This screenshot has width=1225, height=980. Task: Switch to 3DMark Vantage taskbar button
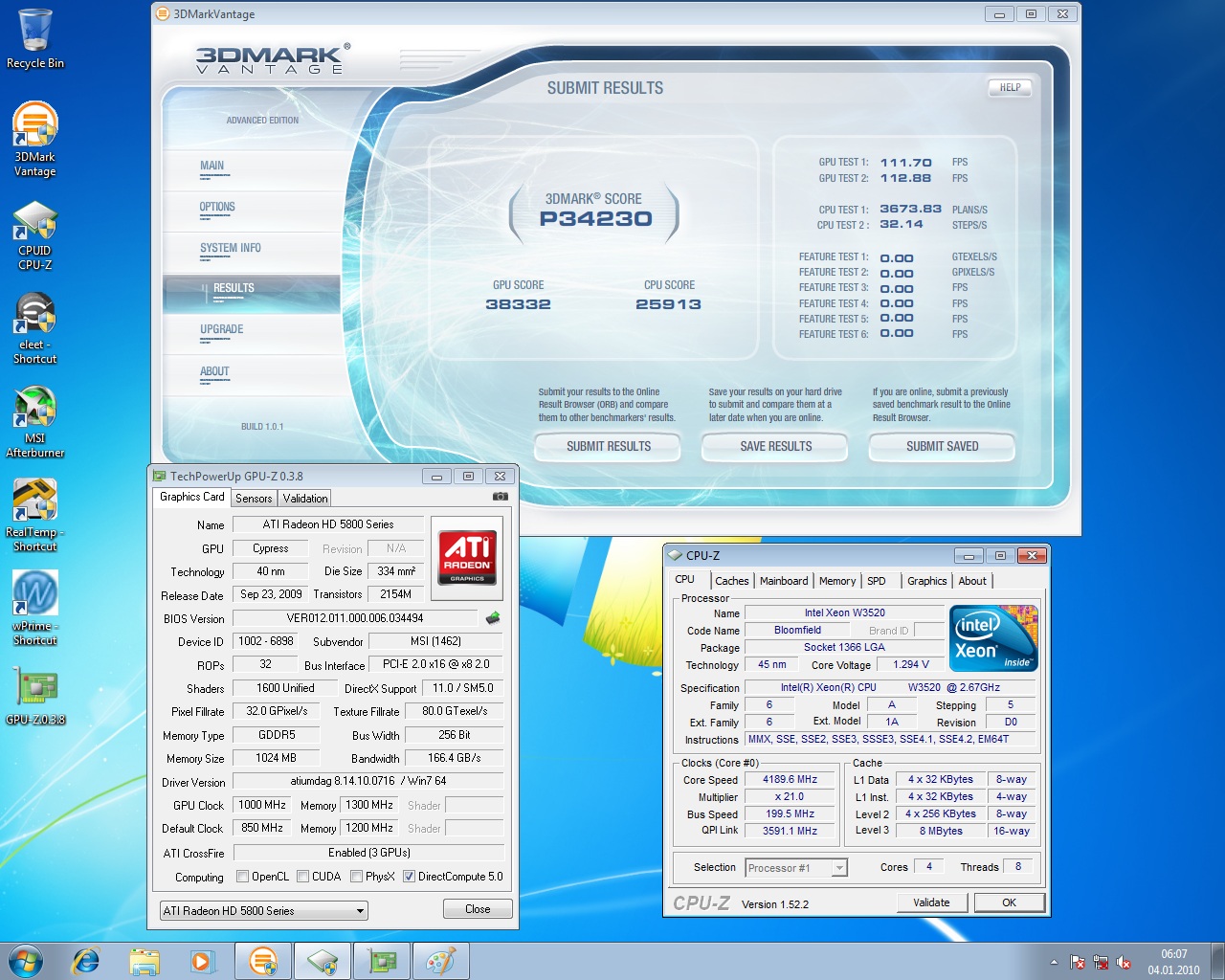coord(263,961)
